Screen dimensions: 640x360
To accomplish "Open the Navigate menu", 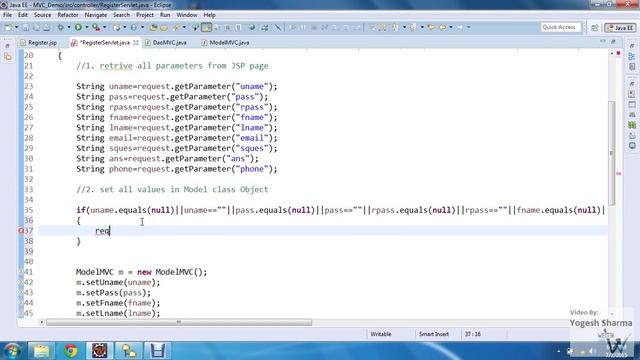I will pyautogui.click(x=96, y=15).
